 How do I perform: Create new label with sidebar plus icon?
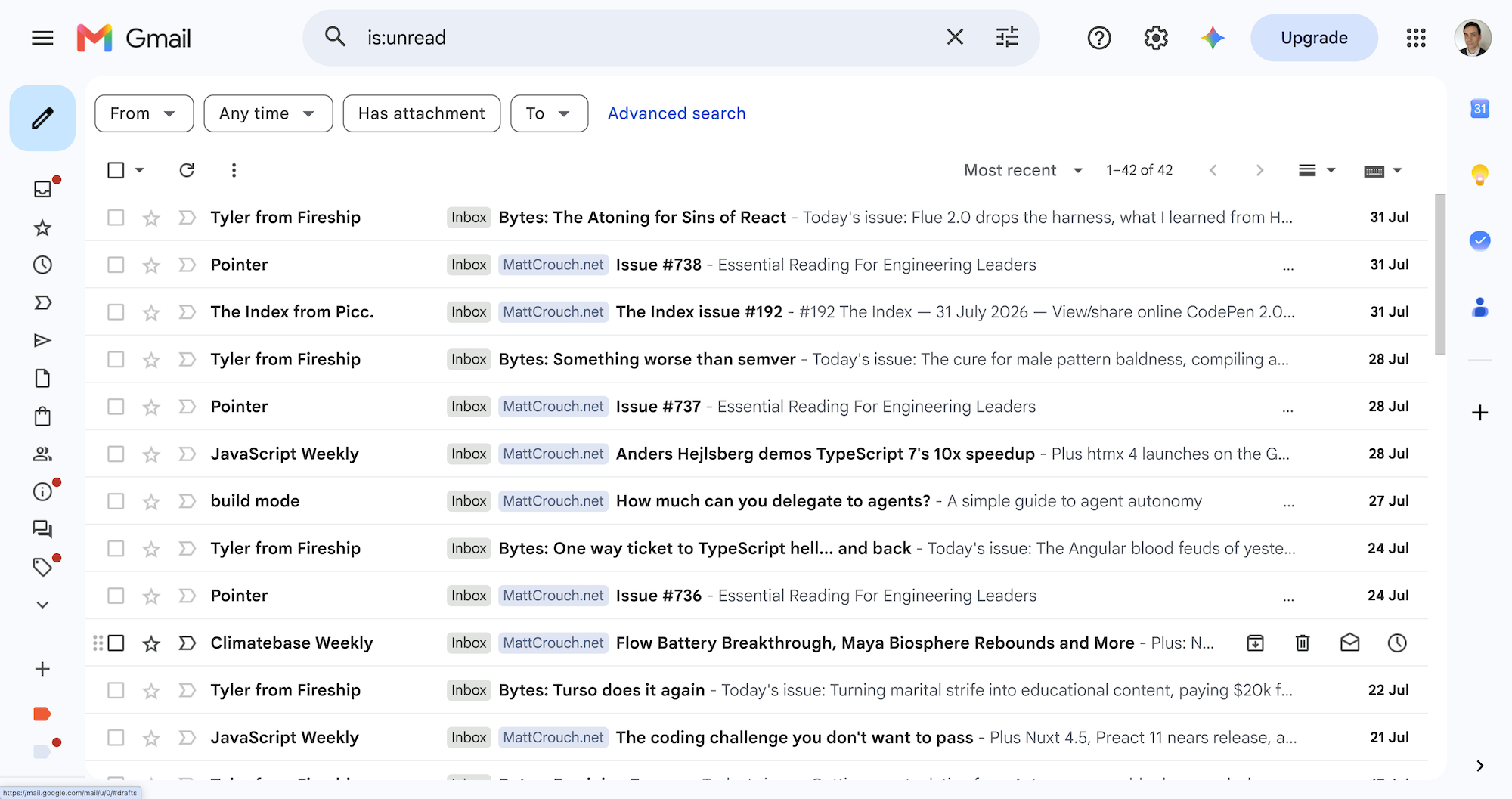pos(42,669)
